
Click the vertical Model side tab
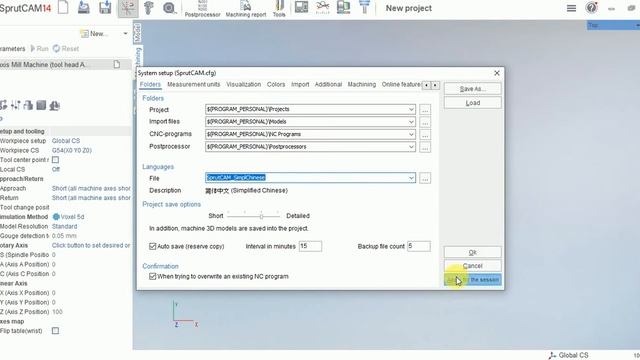tap(138, 32)
